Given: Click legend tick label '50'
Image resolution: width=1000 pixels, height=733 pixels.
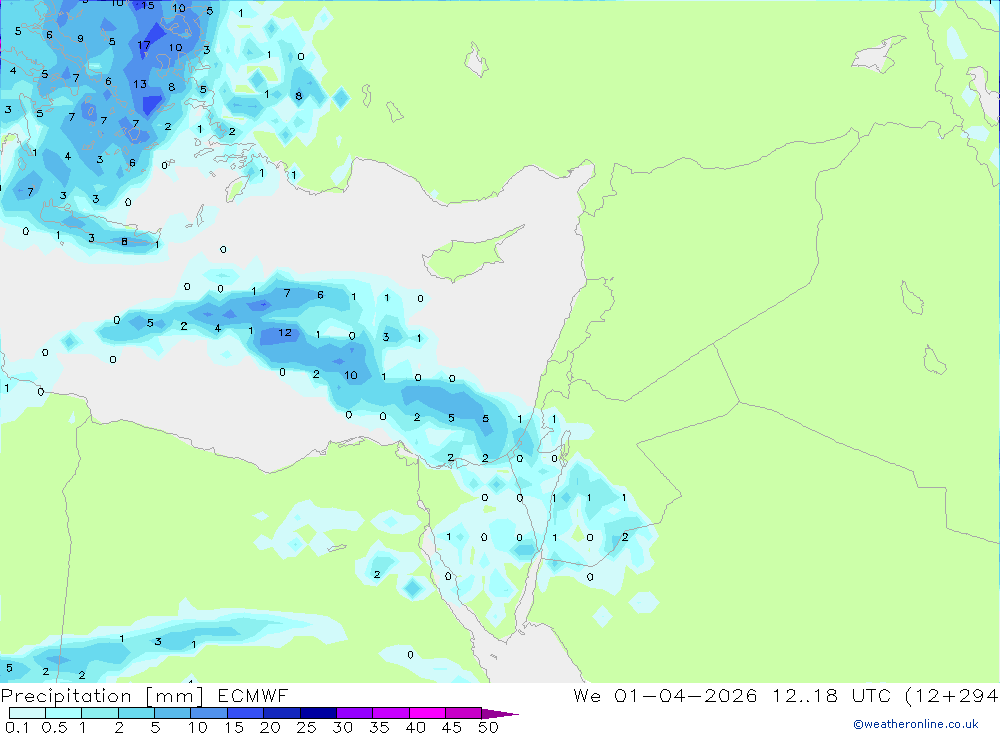Looking at the screenshot, I should point(488,727).
